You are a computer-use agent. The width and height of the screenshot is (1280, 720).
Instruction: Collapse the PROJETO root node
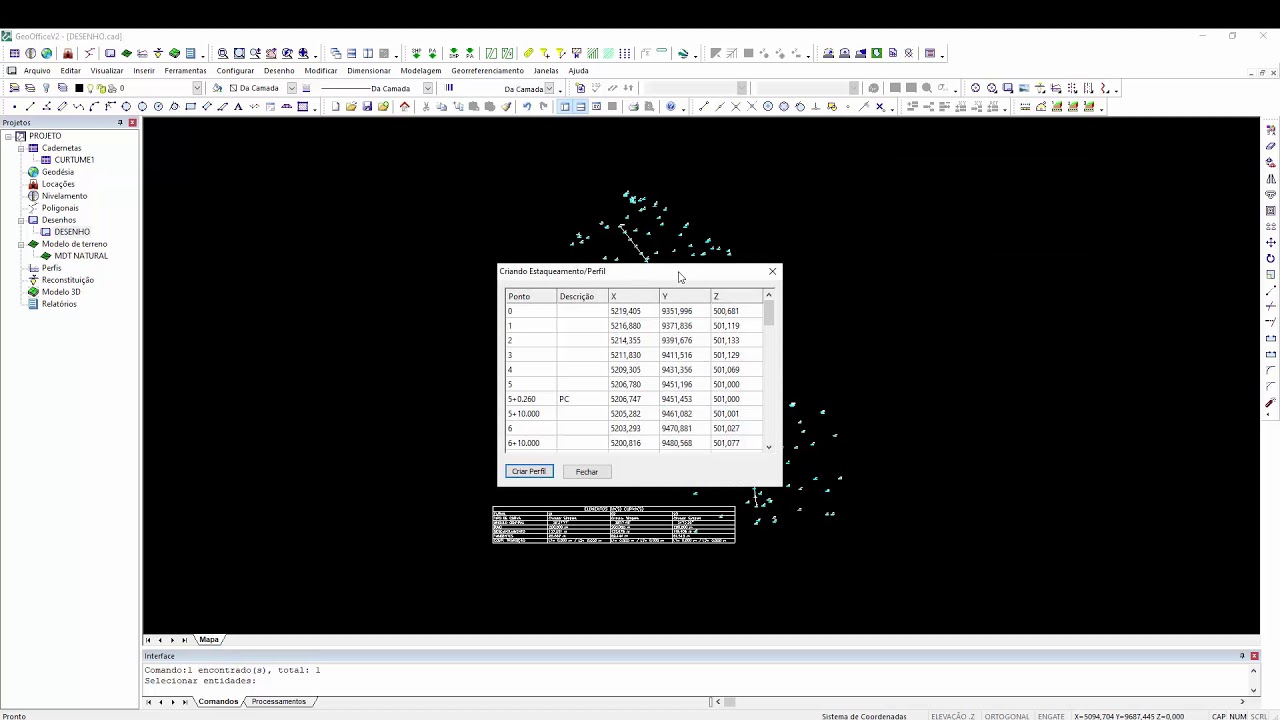(8, 136)
